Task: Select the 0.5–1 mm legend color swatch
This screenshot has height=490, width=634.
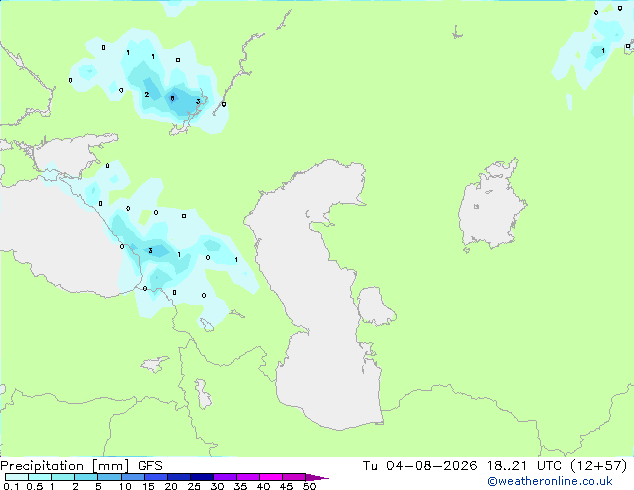Action: coord(40,477)
